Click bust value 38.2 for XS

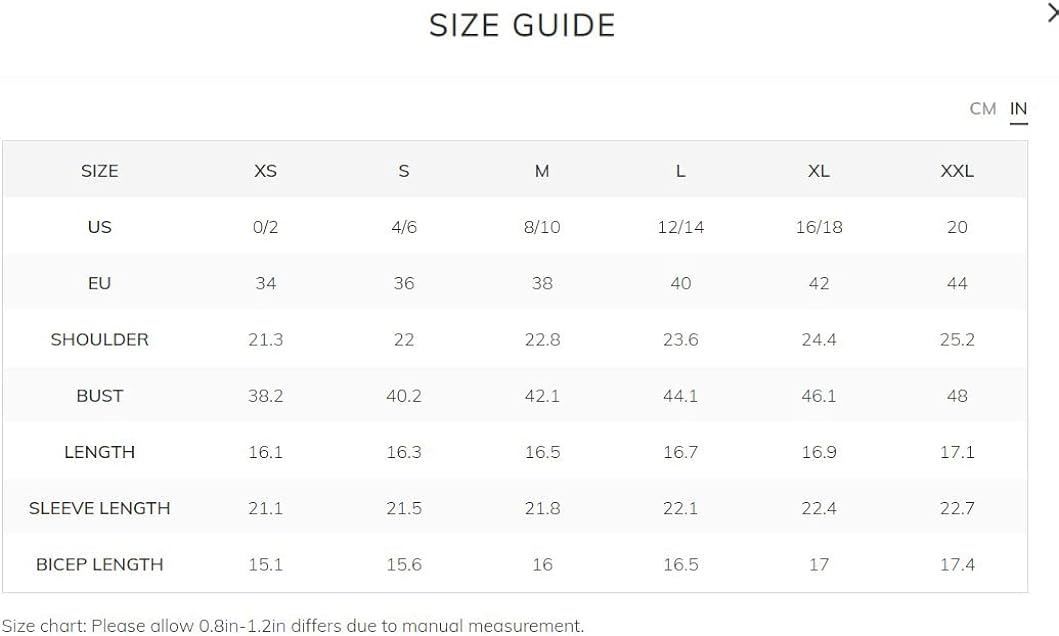[265, 396]
